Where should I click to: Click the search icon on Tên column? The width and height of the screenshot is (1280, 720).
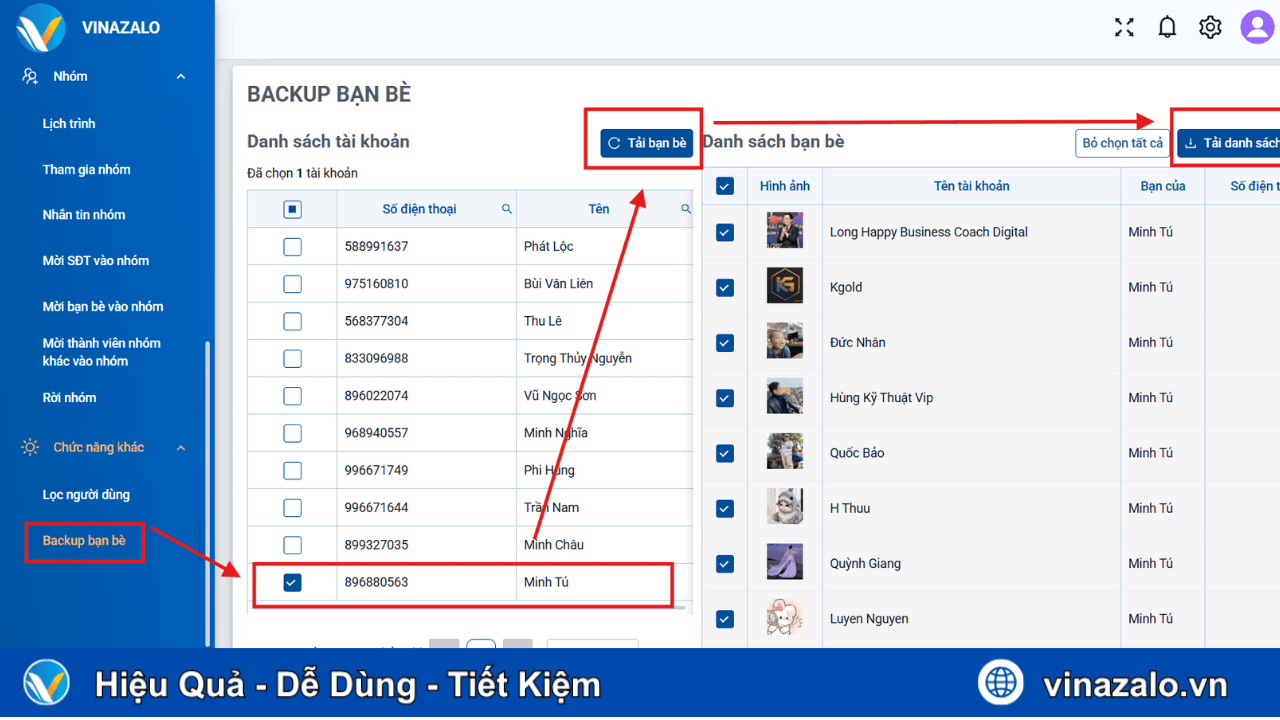click(x=685, y=209)
